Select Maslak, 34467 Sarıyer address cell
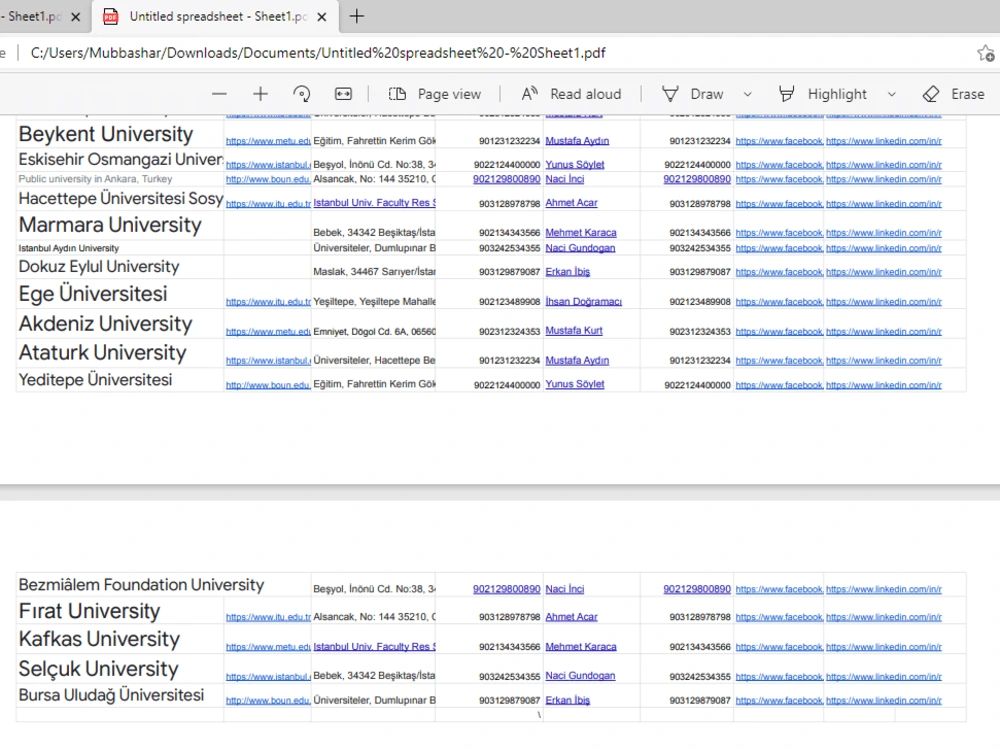This screenshot has width=1000, height=750. [x=374, y=272]
